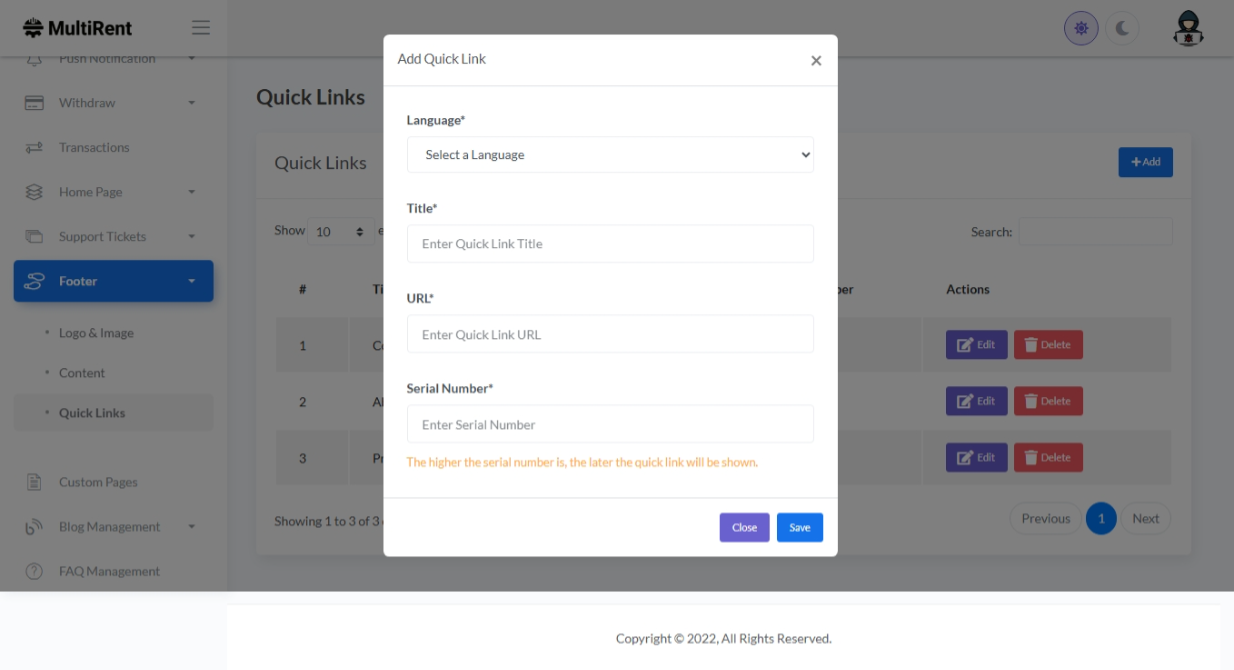Open the user avatar profile menu
Screen dimensions: 1234x670
(x=1188, y=29)
